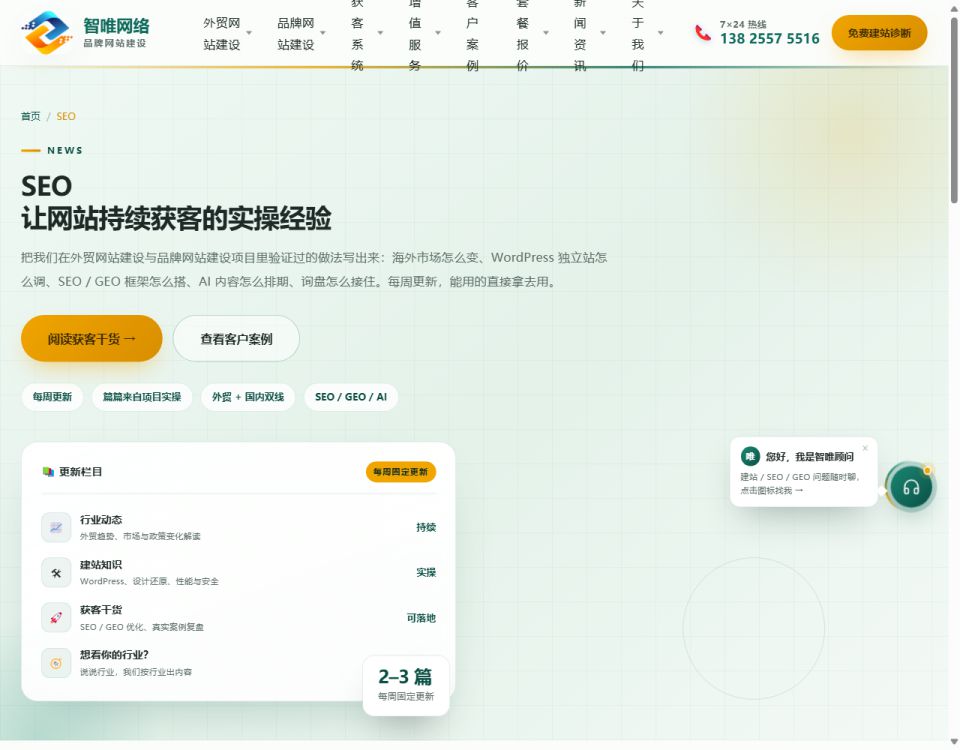This screenshot has height=750, width=960.
Task: Open the 获客系统 menu item
Action: (x=358, y=34)
